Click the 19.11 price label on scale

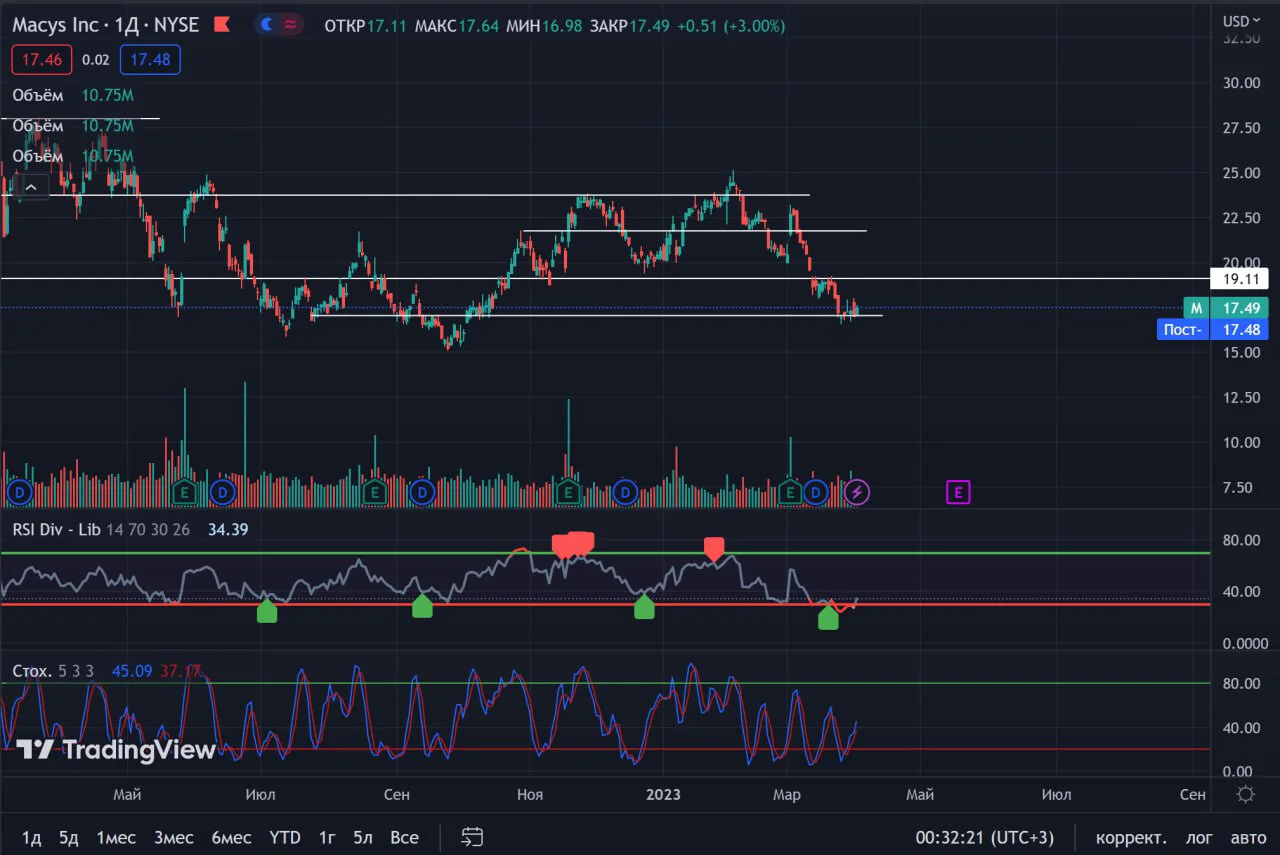click(x=1239, y=279)
